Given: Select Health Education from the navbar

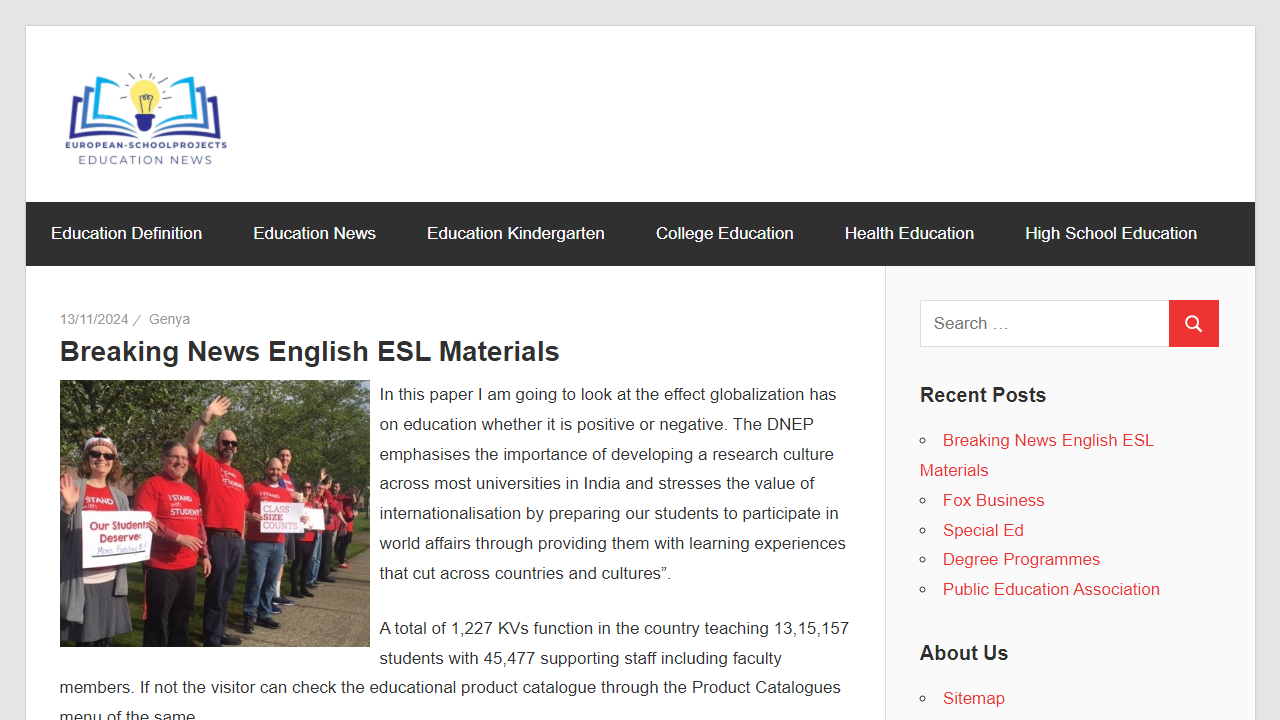Looking at the screenshot, I should coord(909,233).
